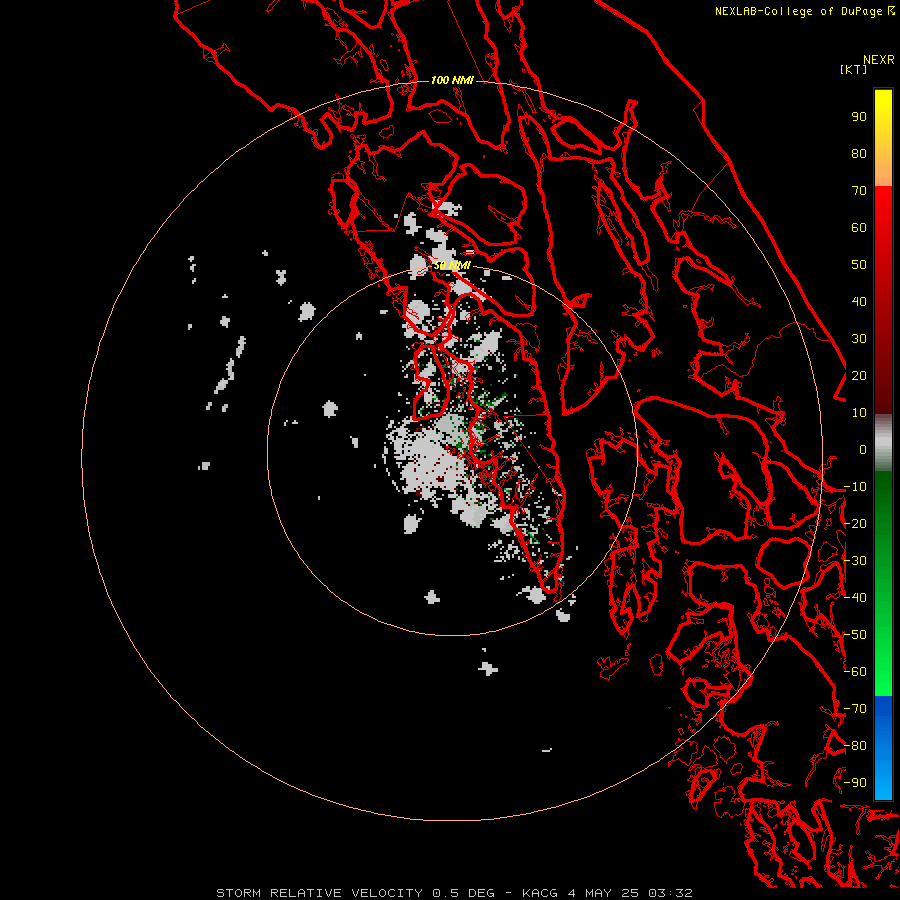This screenshot has height=900, width=900.
Task: Click the -20 value on the color scale
Action: tap(855, 524)
